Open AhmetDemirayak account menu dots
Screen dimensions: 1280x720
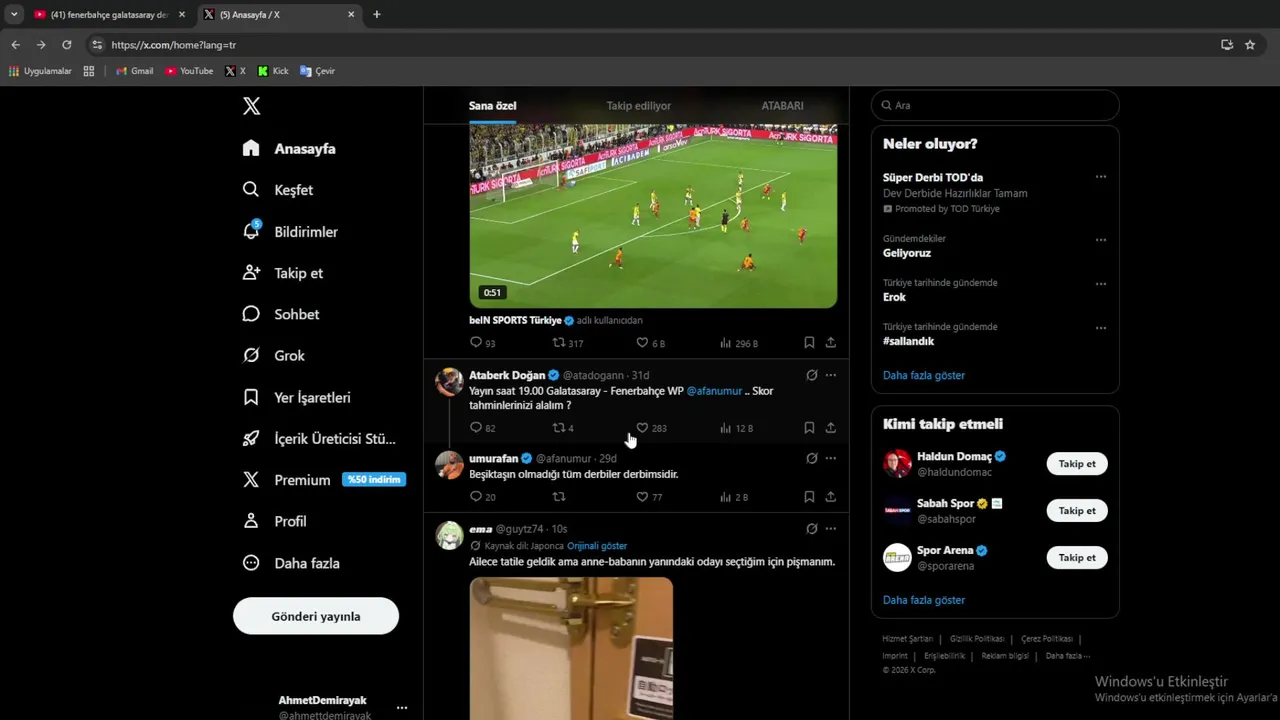point(401,707)
